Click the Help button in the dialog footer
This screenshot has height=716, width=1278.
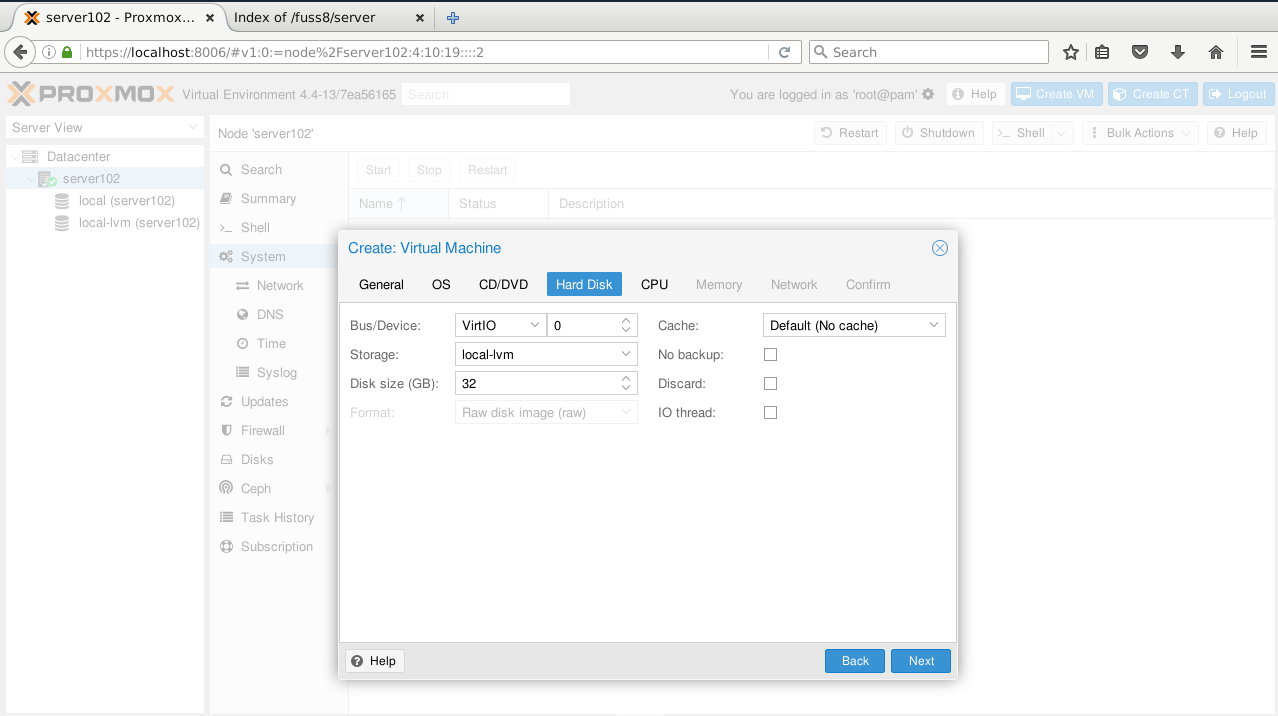(x=375, y=661)
